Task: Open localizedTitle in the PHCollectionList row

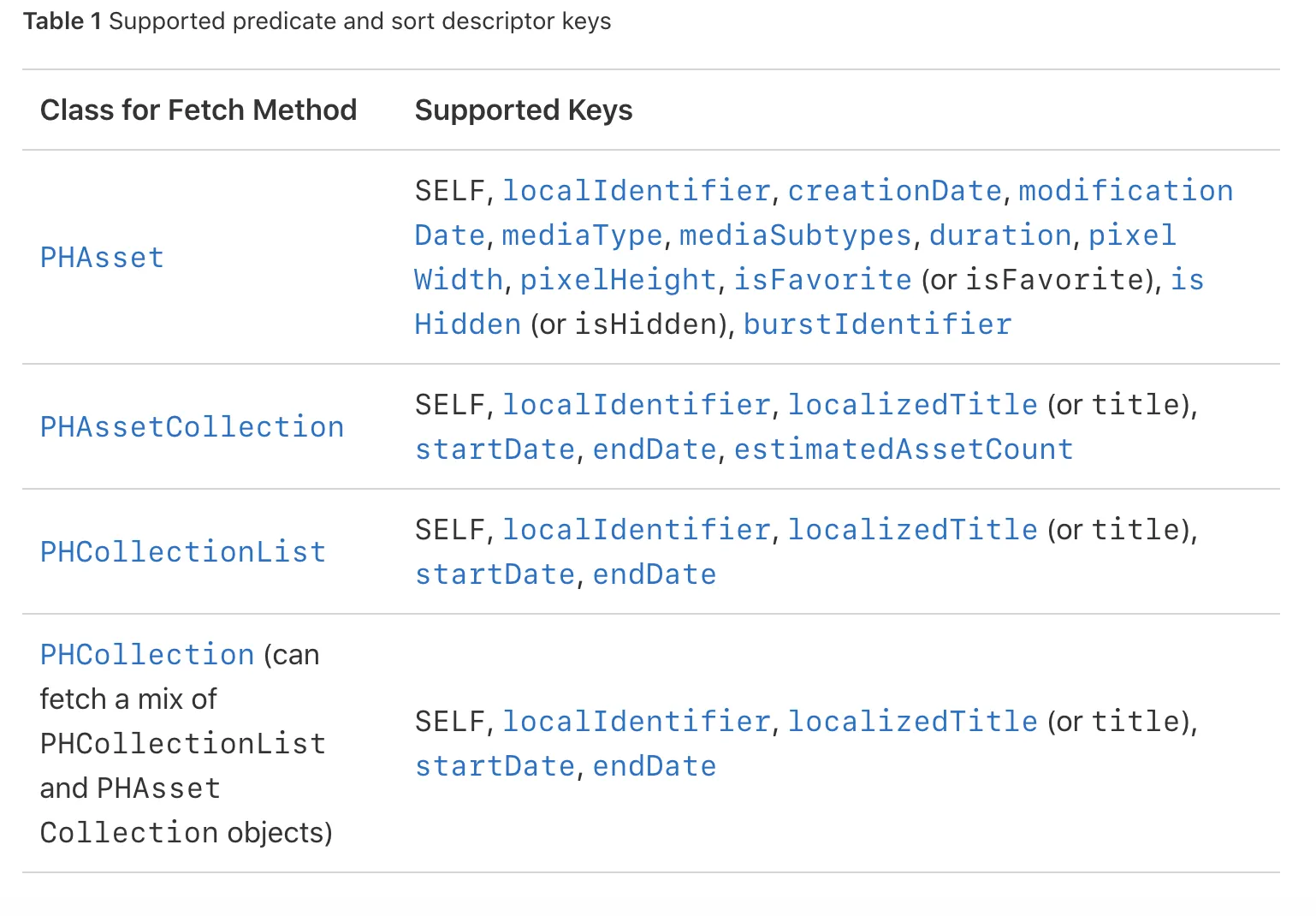Action: coord(912,530)
